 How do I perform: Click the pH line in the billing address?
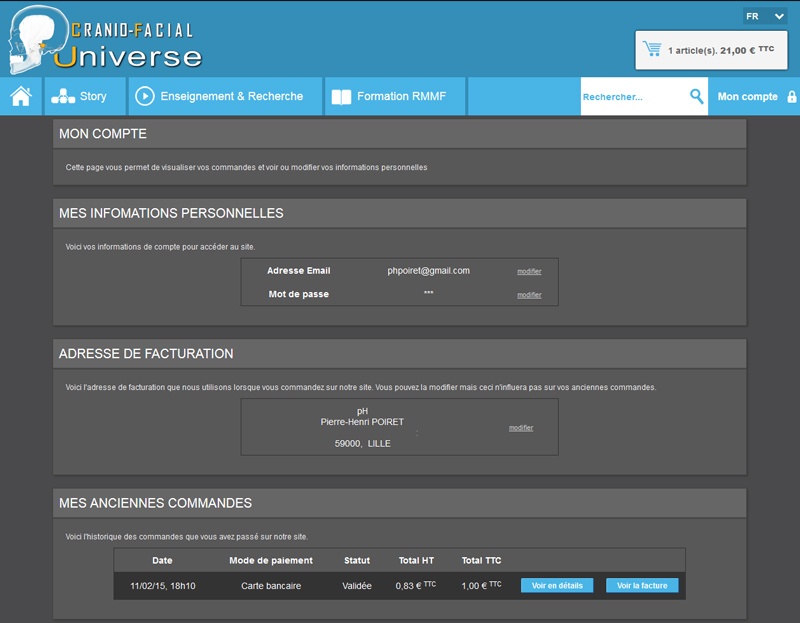[362, 411]
